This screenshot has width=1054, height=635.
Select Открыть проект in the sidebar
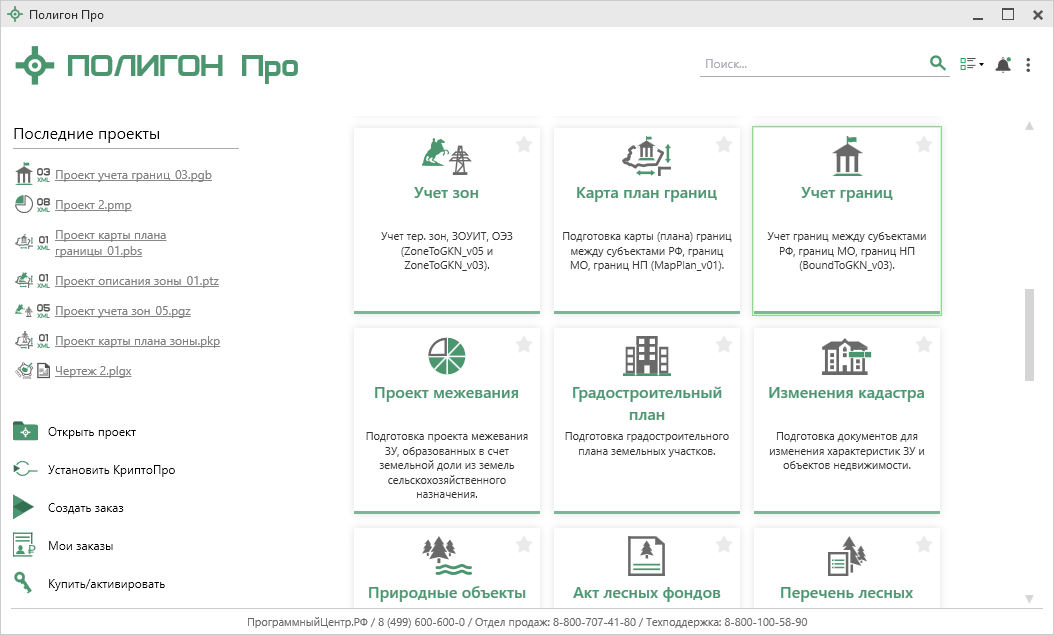pyautogui.click(x=91, y=432)
